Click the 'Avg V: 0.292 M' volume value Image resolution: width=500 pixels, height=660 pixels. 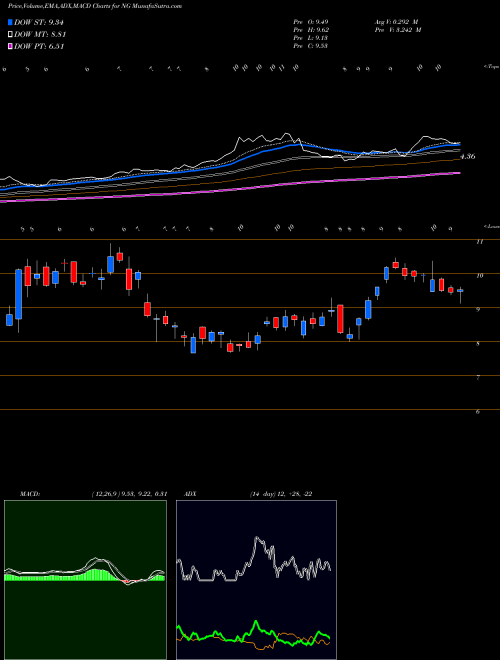(x=396, y=22)
